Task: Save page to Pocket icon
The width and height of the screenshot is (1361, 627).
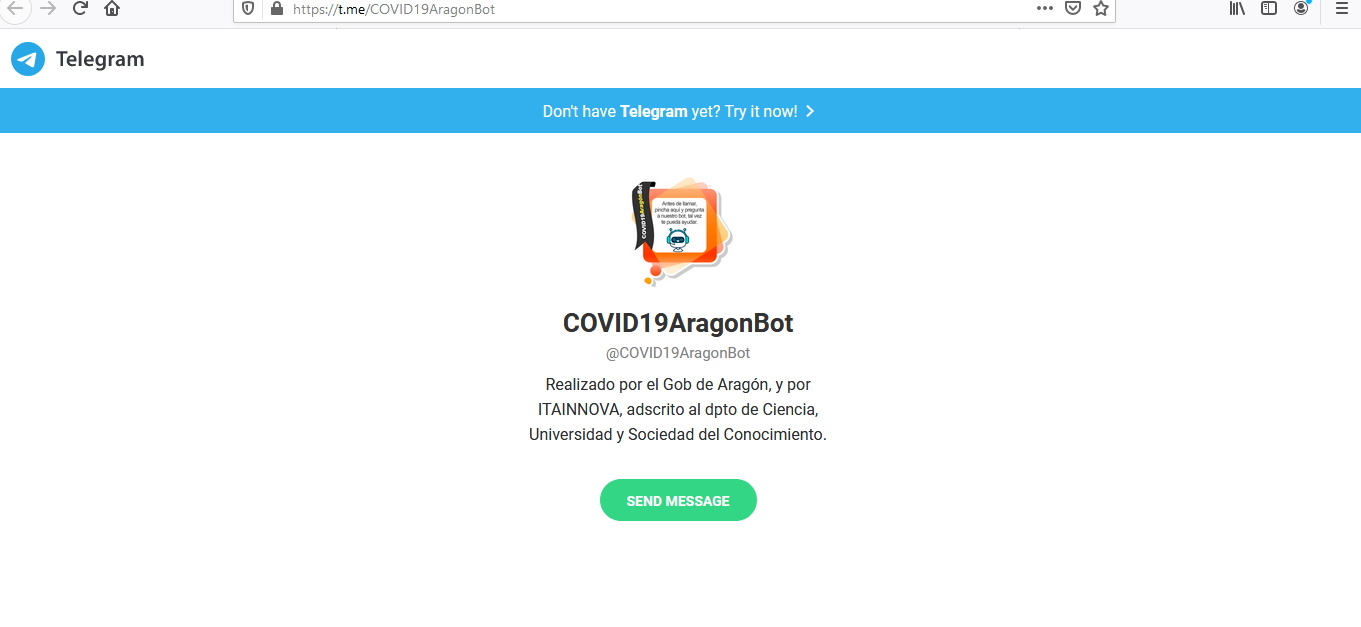Action: [1072, 8]
